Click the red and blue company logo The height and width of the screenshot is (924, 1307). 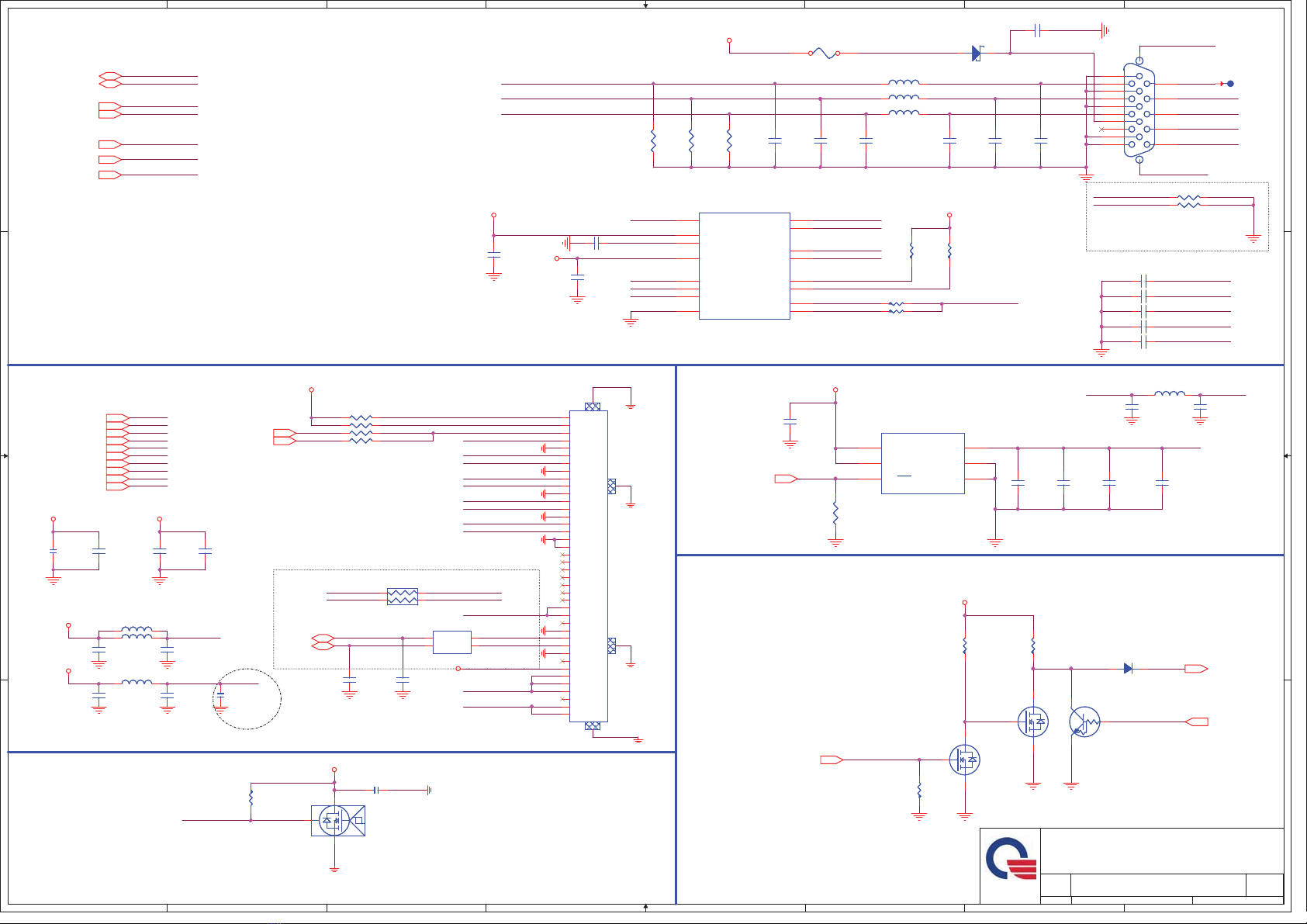pos(1011,858)
